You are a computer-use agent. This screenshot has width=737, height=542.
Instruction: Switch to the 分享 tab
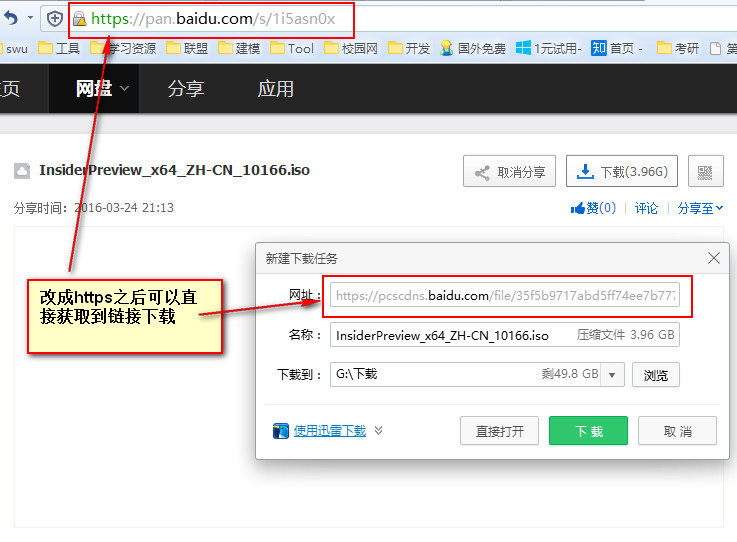(186, 88)
